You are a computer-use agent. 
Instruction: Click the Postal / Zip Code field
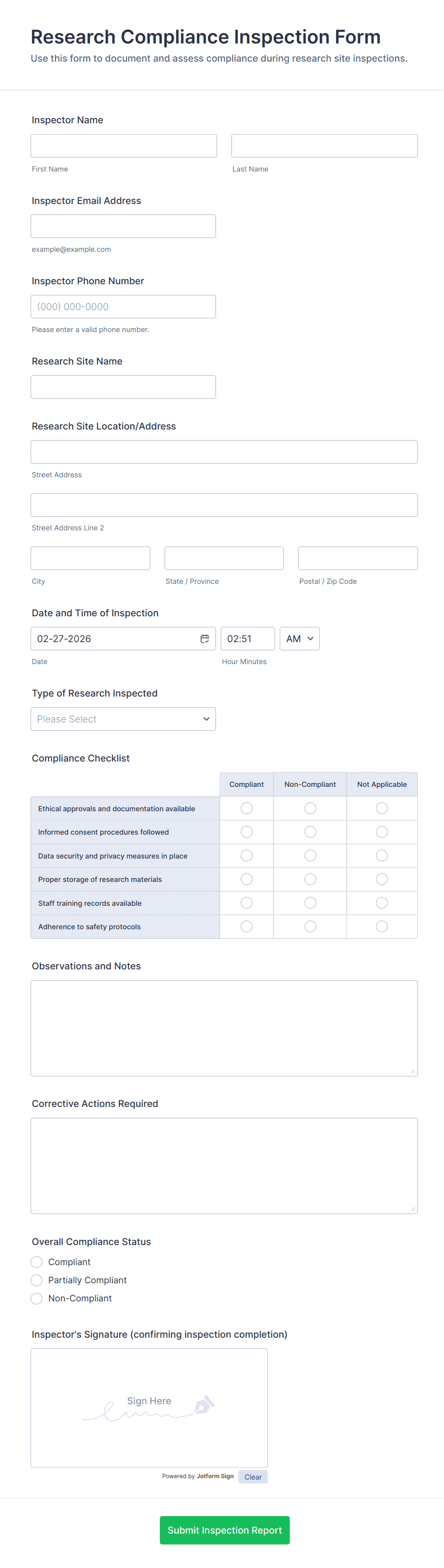coord(358,558)
